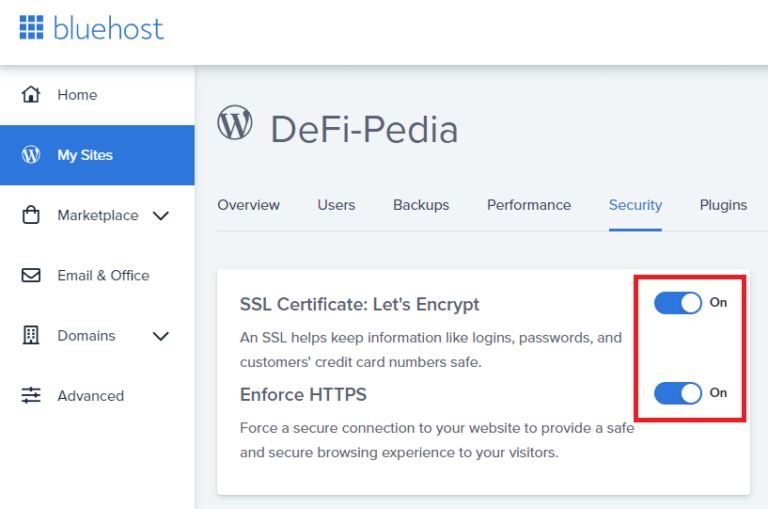Click the Security tab

pos(635,205)
